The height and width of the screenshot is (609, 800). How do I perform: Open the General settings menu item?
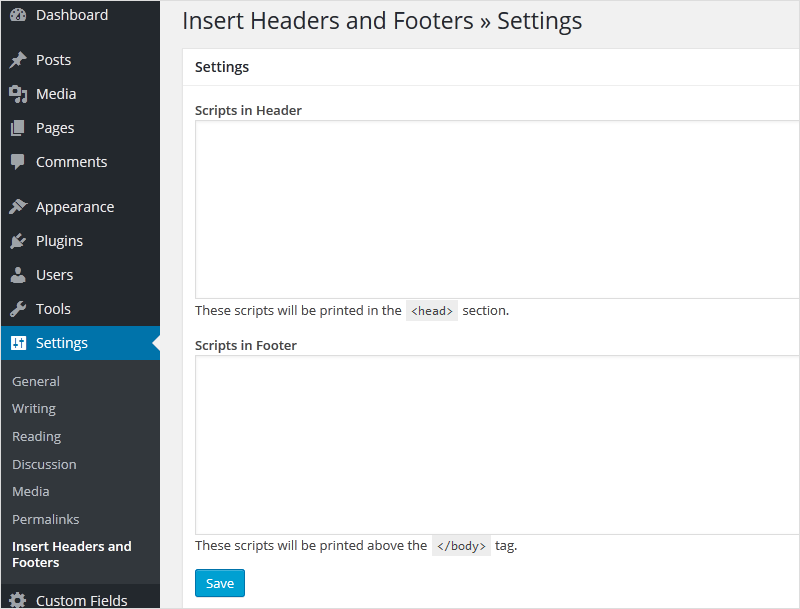point(36,381)
